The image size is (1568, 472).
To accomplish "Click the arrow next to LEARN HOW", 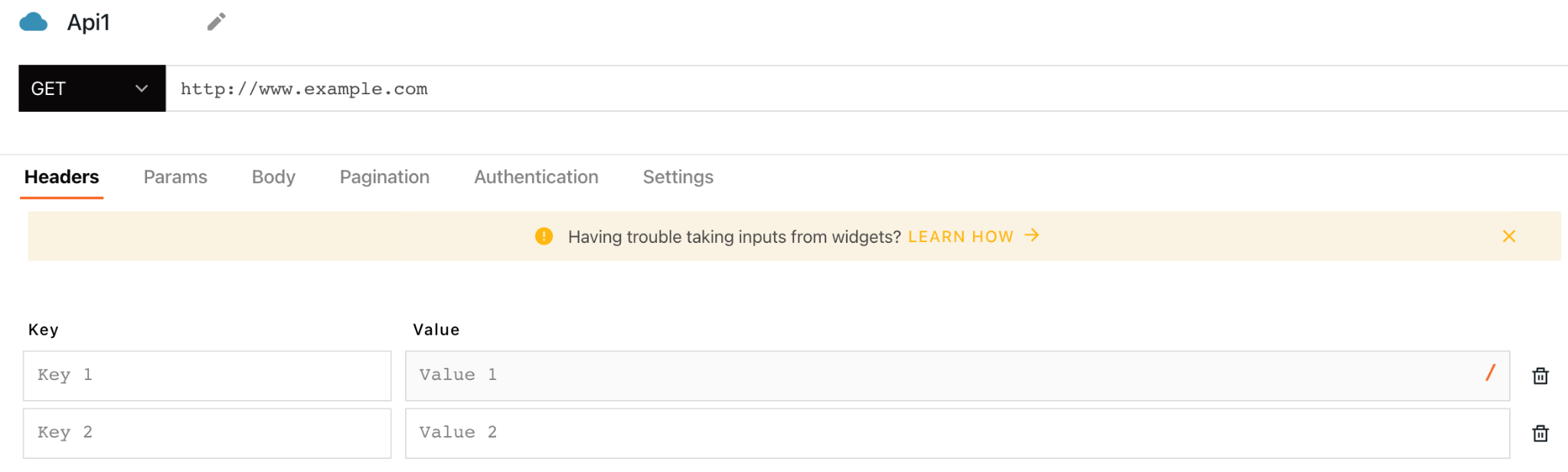I will point(1032,235).
